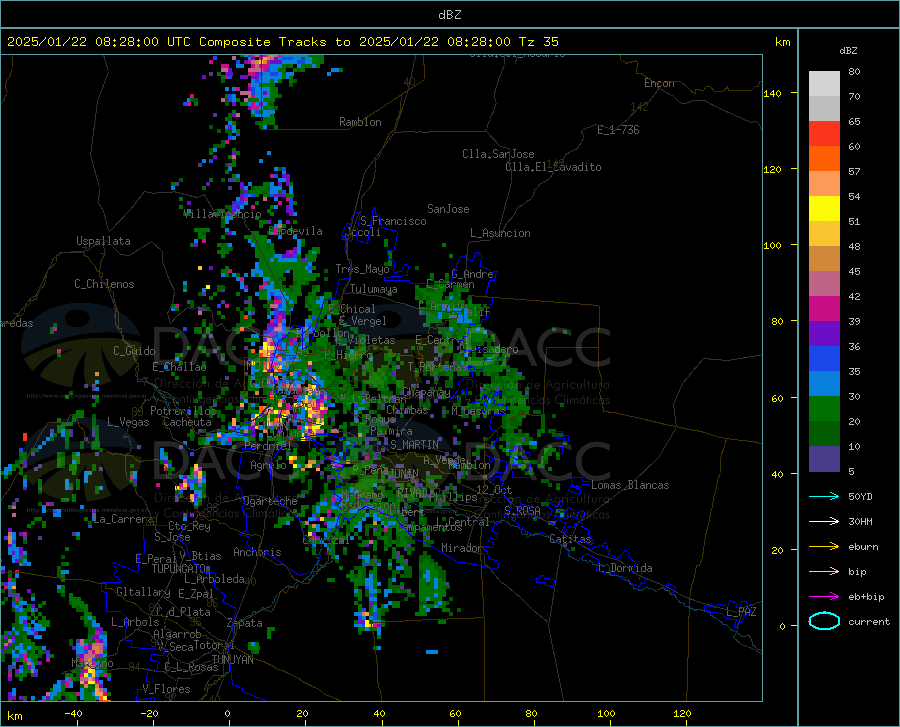The image size is (900, 727).
Task: Pick the bright yellow dBZ scale swatch
Action: point(824,209)
